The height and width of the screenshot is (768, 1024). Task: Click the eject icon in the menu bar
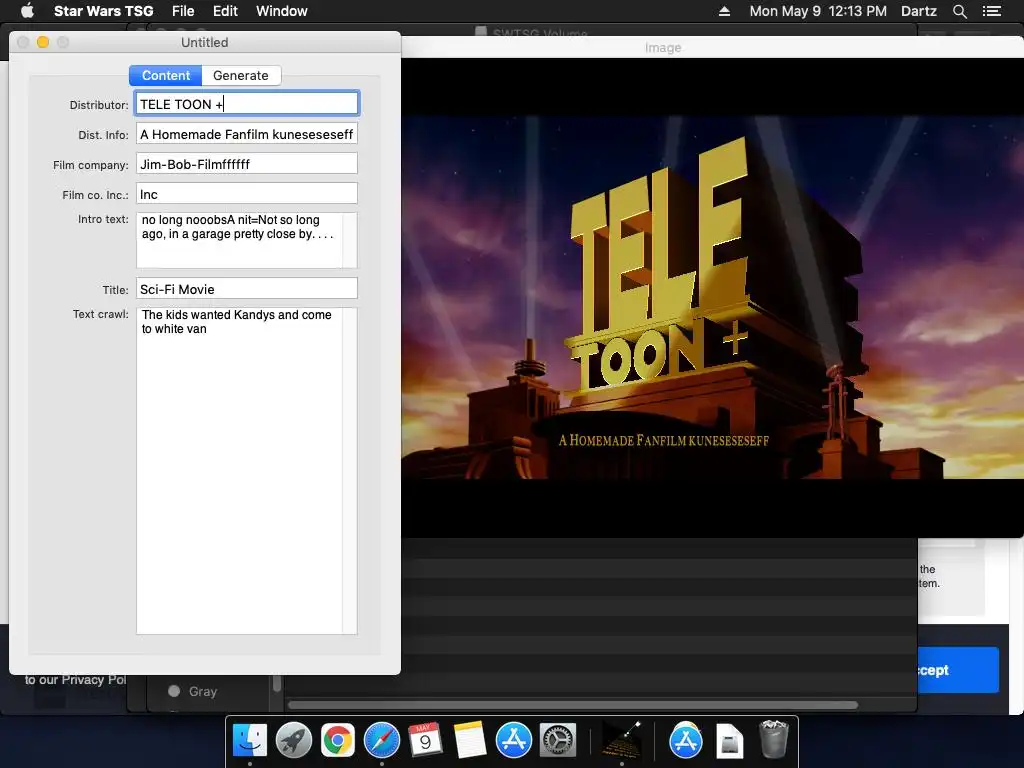(x=724, y=11)
